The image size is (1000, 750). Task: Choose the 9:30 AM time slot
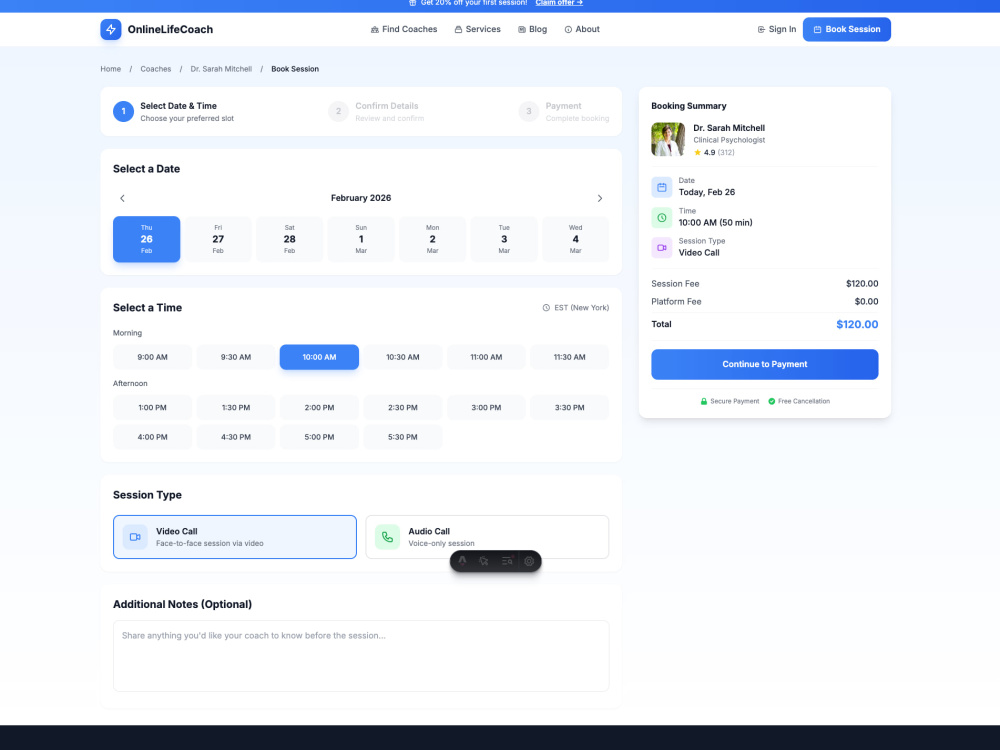(236, 357)
